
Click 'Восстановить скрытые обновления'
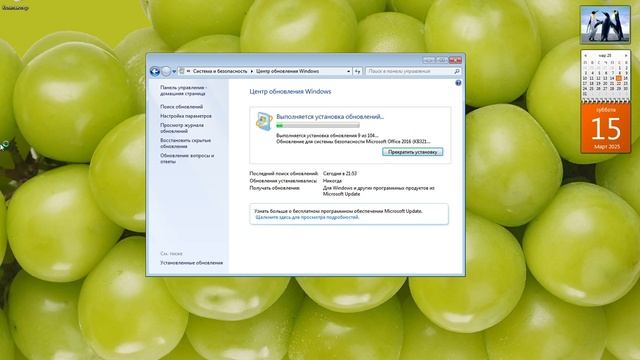(x=185, y=143)
